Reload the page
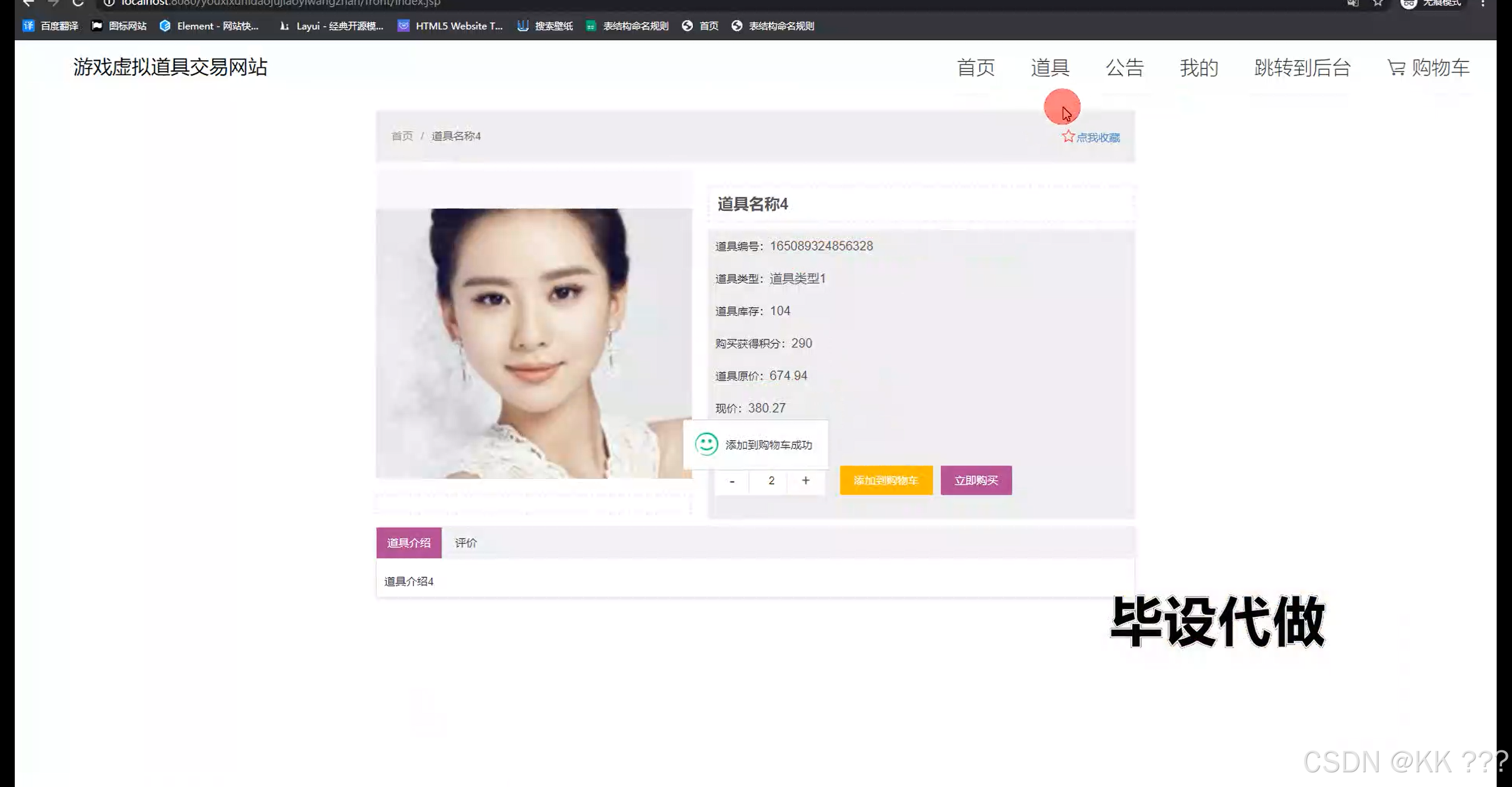This screenshot has width=1512, height=787. click(x=78, y=4)
